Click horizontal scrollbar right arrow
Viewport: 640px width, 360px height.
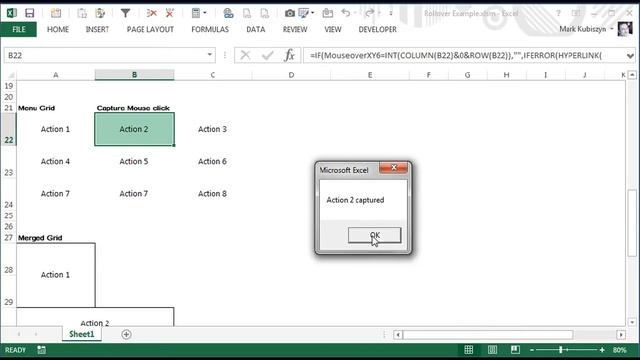[621, 335]
